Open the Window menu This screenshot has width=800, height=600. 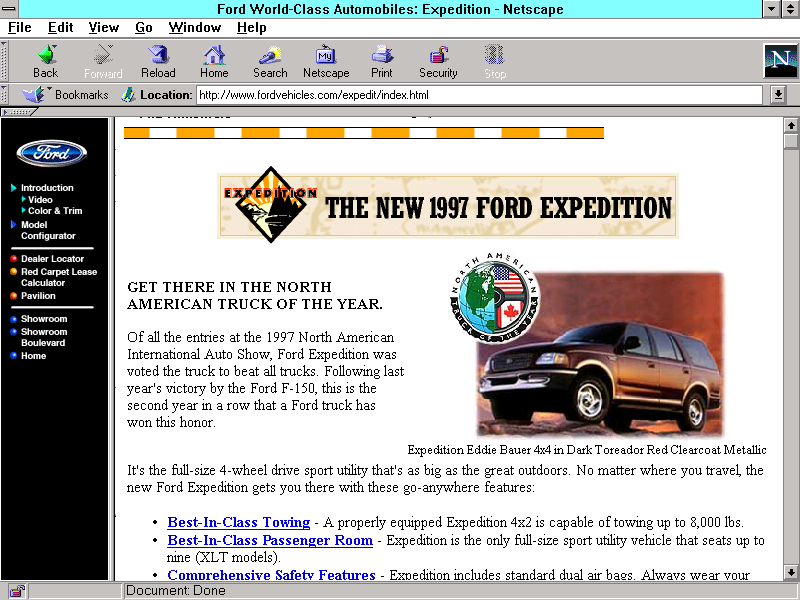pyautogui.click(x=195, y=28)
